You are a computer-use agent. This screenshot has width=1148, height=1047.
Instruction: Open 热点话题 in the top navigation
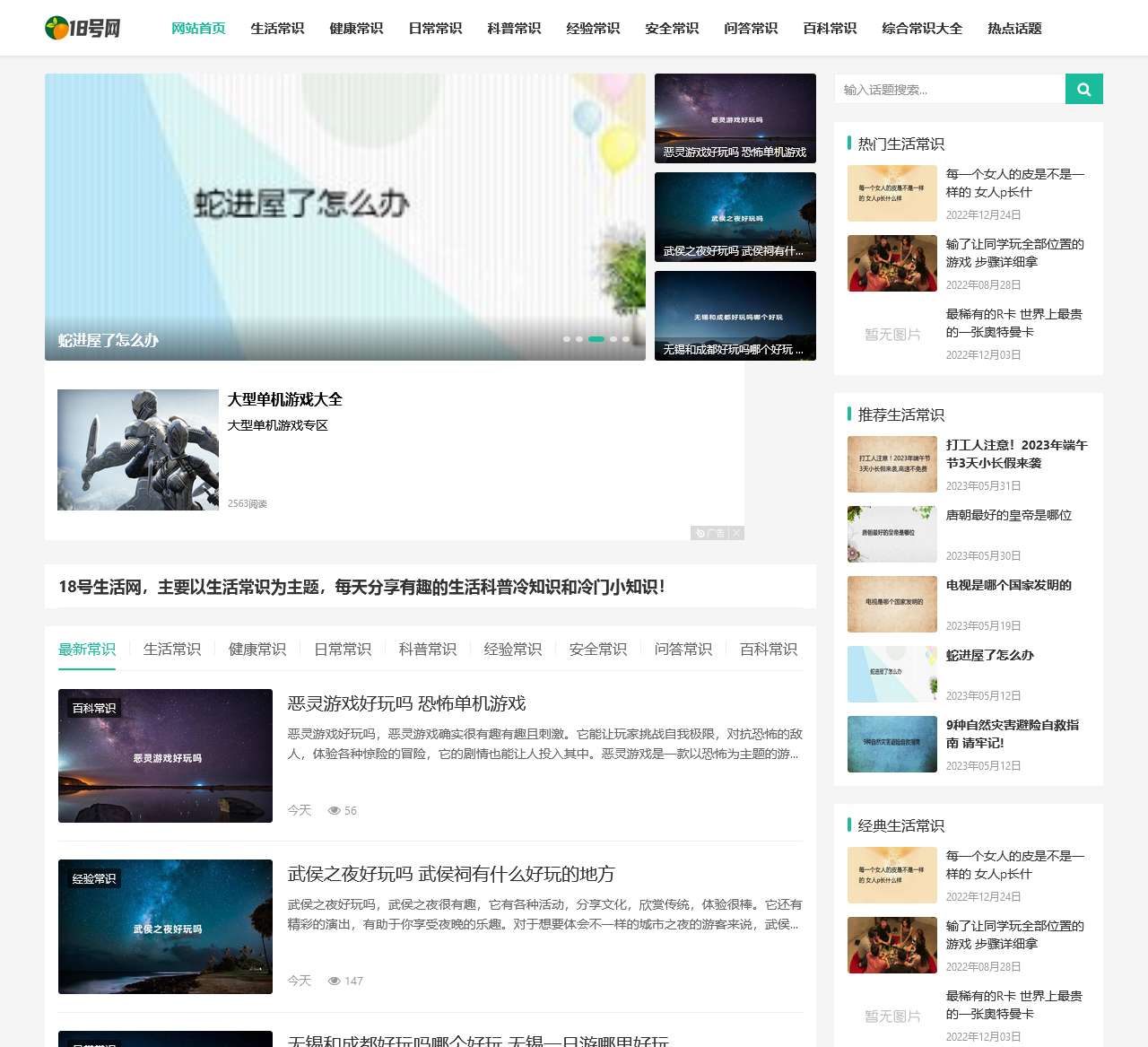1014,28
